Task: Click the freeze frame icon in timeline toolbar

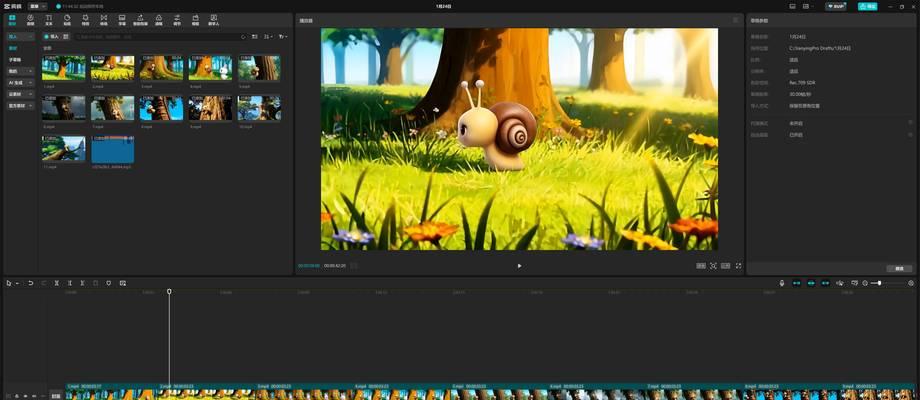Action: [123, 283]
